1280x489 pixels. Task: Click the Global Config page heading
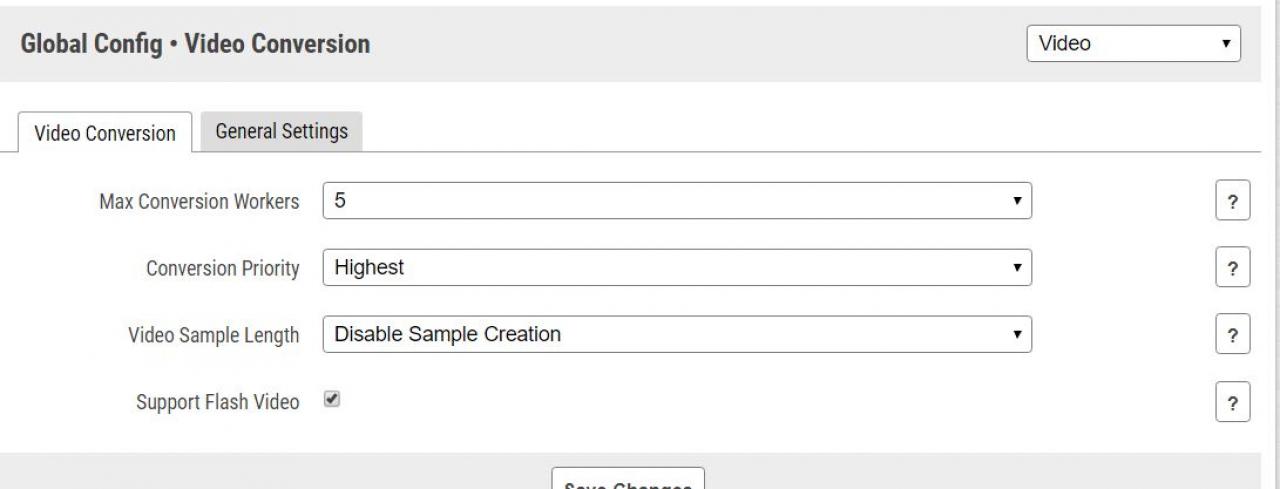coord(195,44)
